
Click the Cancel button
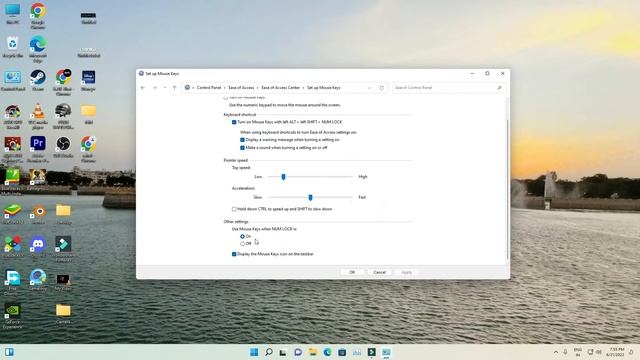coord(379,272)
